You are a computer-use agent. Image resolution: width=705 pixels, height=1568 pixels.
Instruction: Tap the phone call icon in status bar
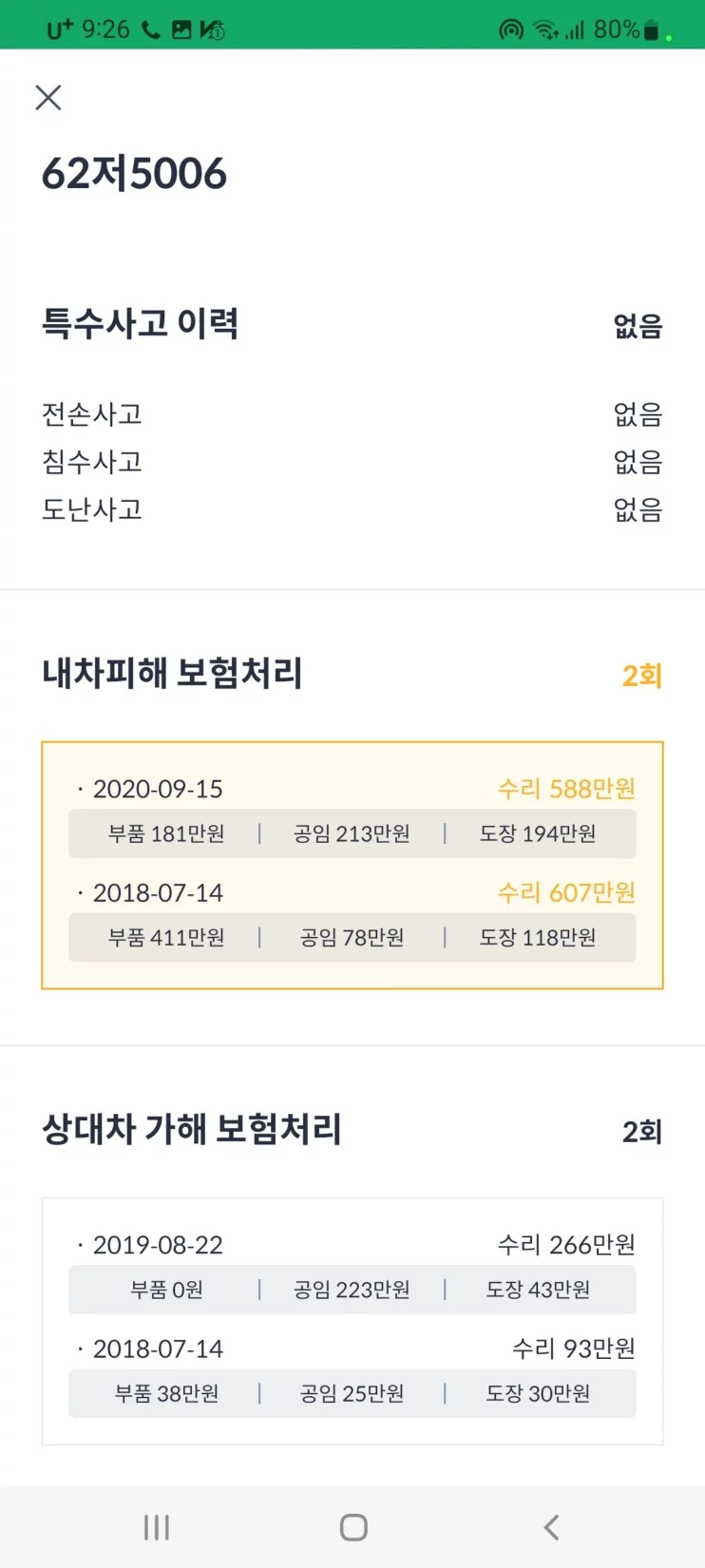(x=151, y=30)
